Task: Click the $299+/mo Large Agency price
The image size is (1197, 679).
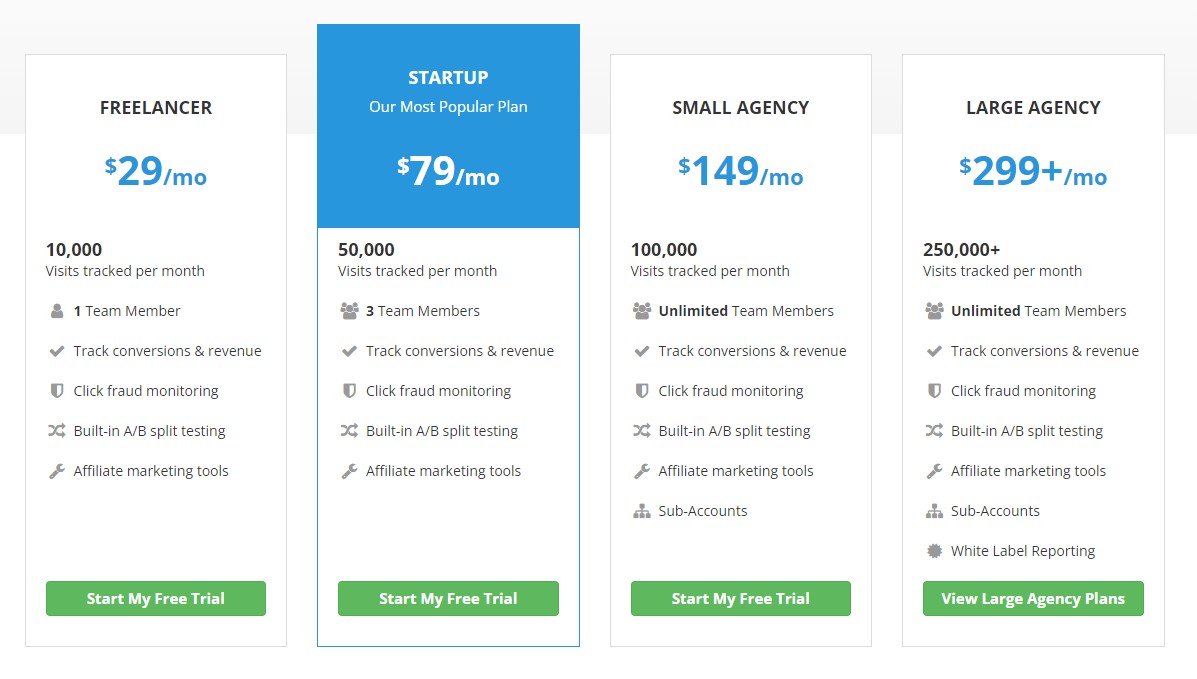Action: 1033,171
